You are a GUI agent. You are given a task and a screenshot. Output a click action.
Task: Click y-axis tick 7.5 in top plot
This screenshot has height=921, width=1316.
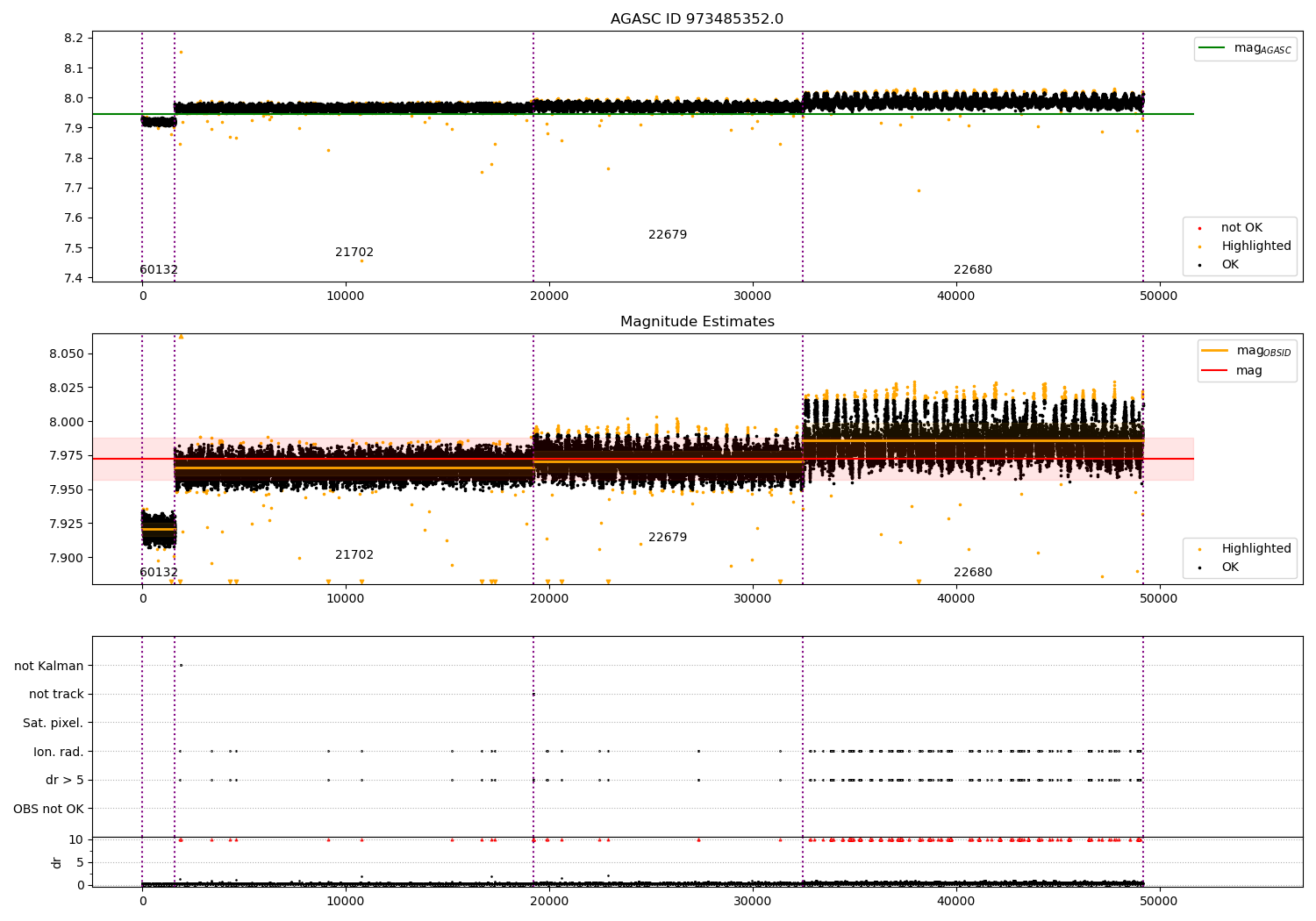coord(75,248)
